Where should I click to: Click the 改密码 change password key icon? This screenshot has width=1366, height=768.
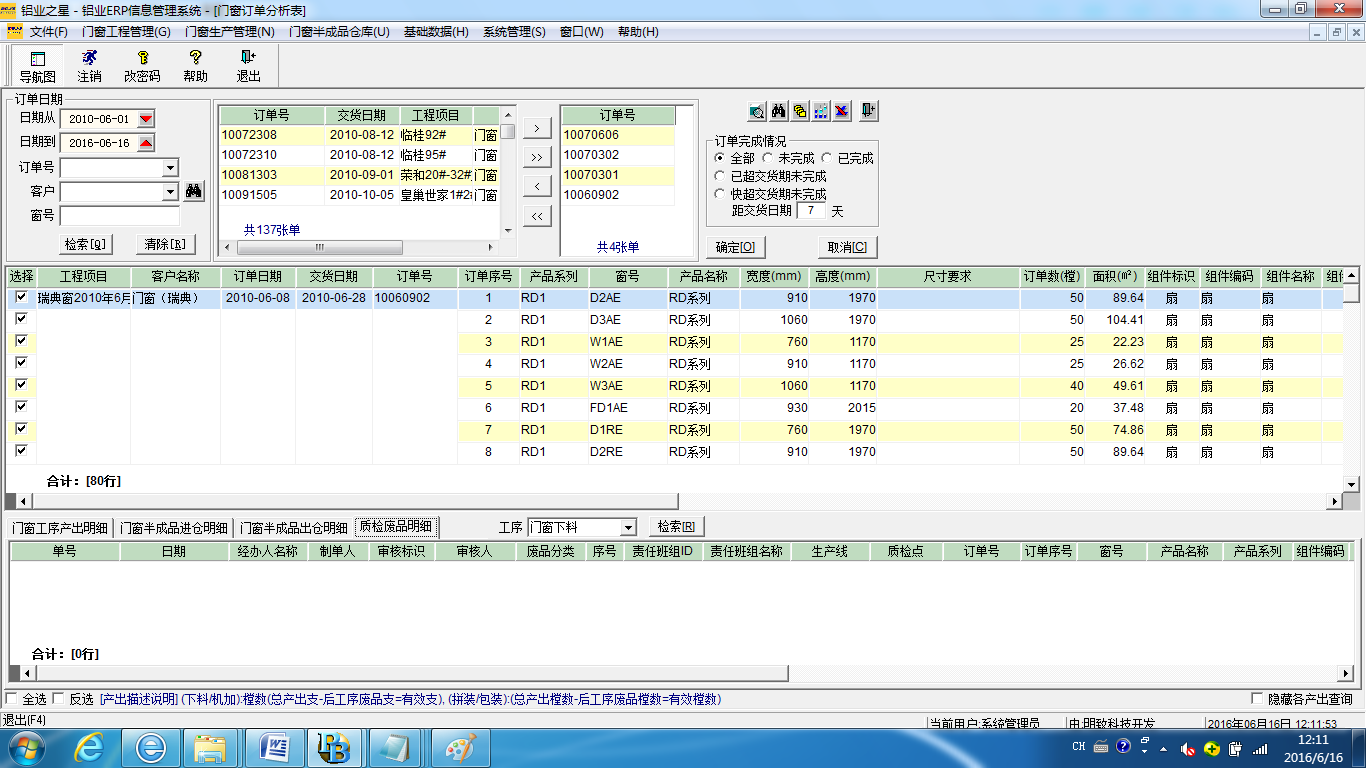142,66
